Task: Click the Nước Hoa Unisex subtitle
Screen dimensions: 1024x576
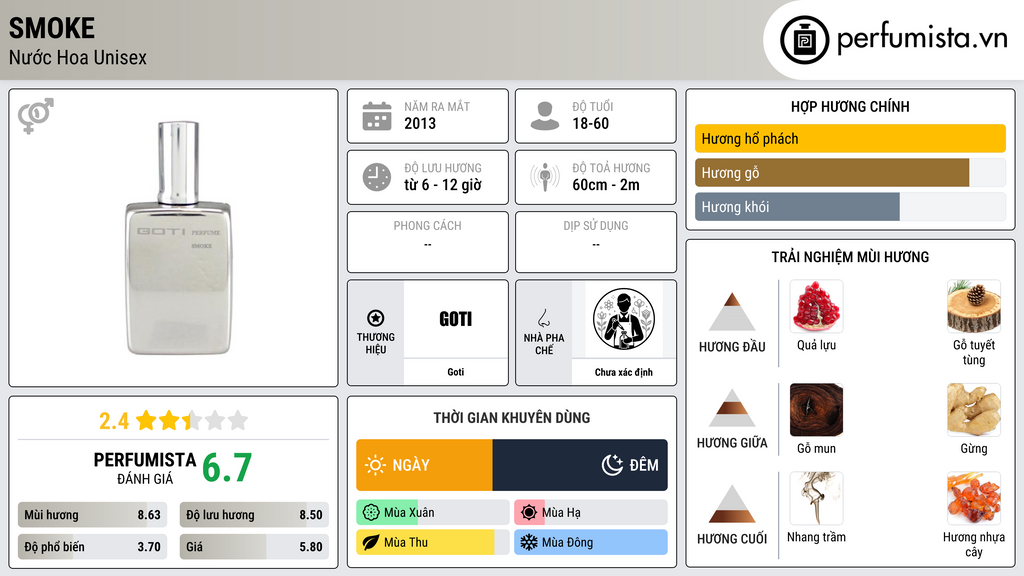Action: pyautogui.click(x=78, y=57)
